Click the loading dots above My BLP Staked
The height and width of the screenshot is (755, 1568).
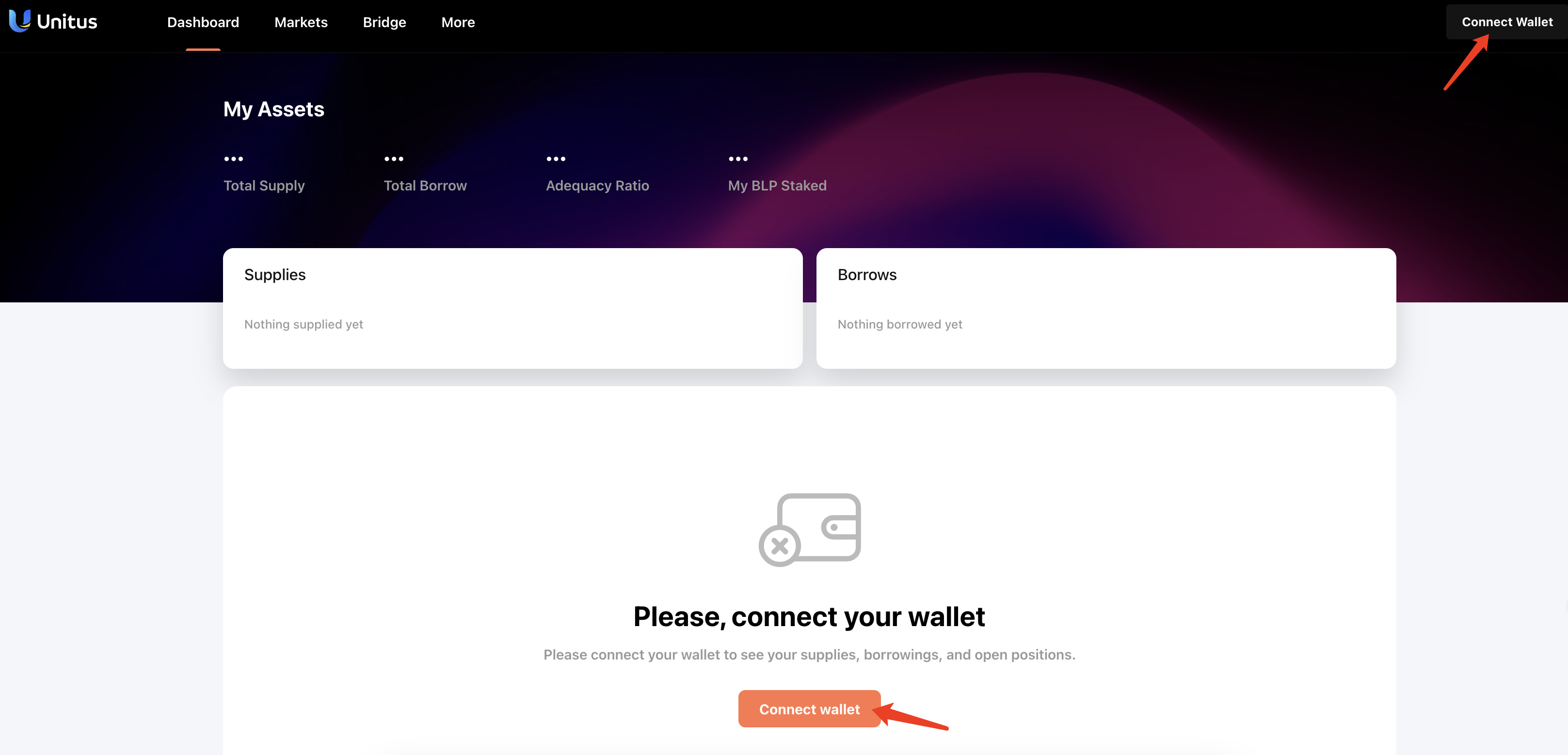pos(738,159)
